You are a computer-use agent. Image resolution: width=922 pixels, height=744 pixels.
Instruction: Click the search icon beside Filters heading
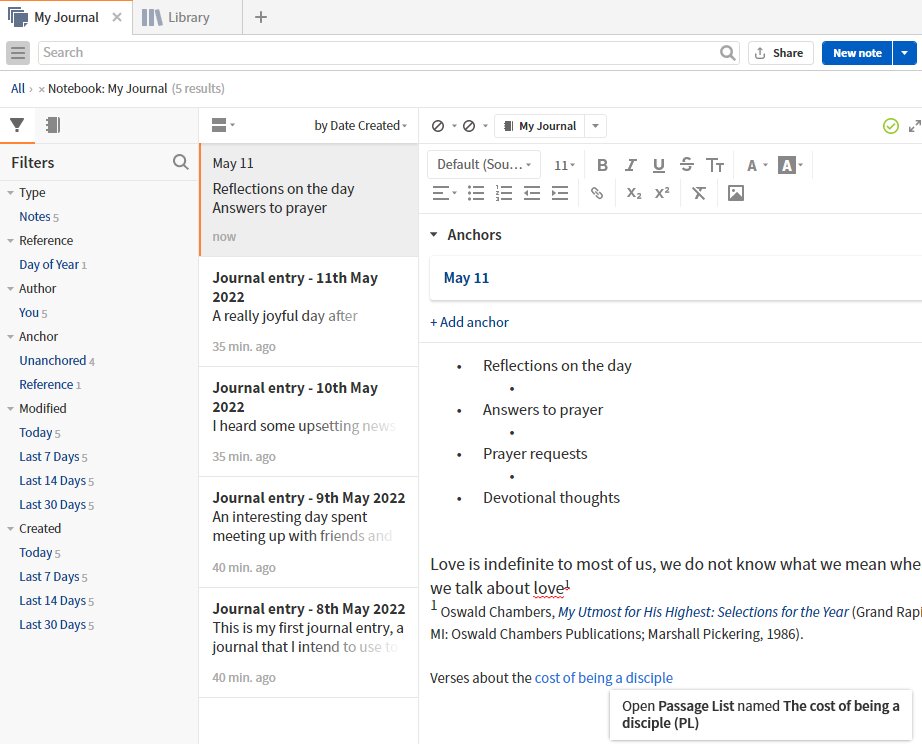click(181, 162)
